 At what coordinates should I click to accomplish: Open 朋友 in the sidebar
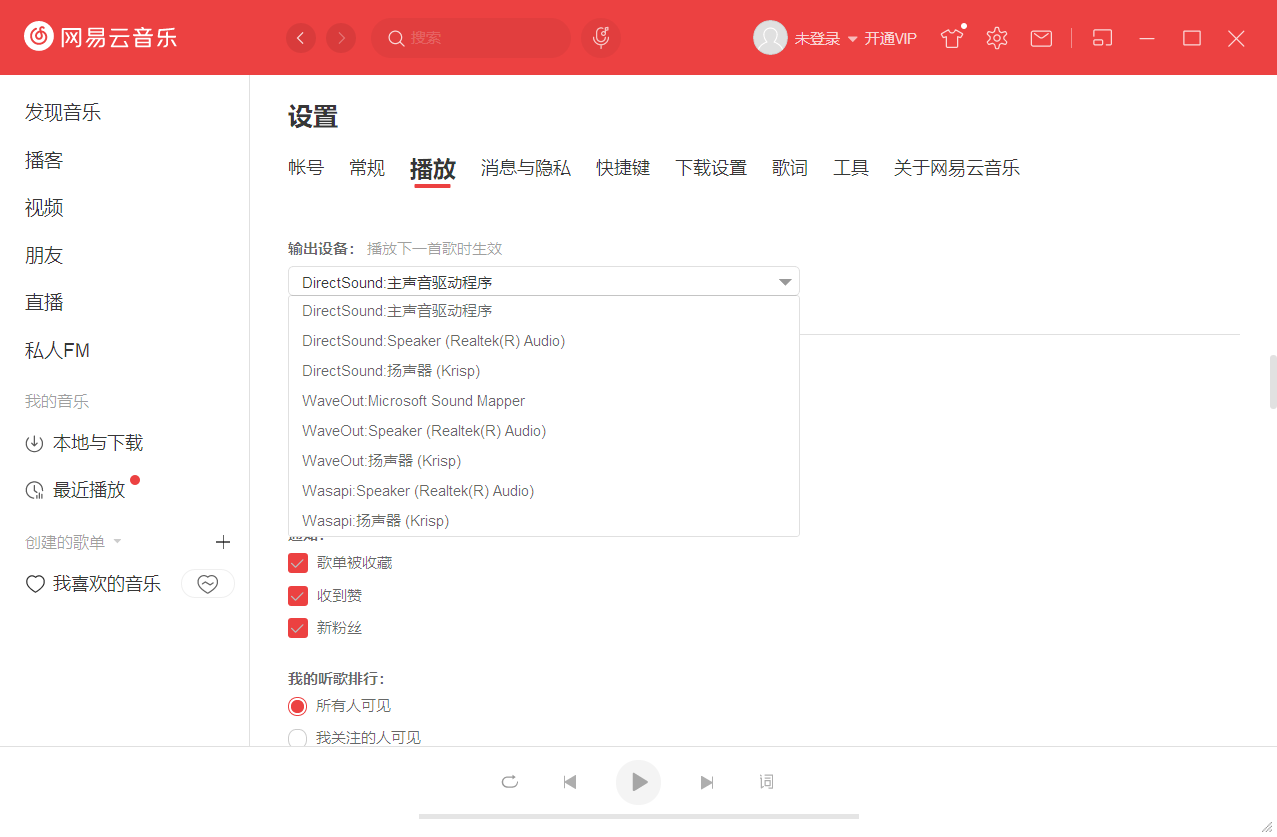click(44, 256)
